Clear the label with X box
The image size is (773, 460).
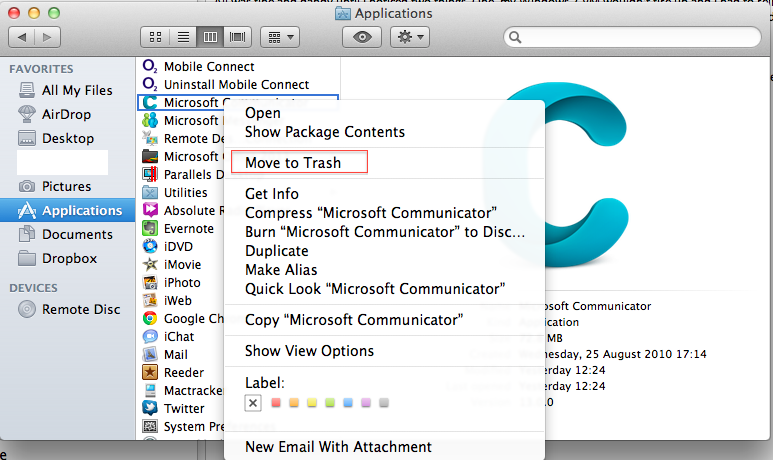[x=253, y=403]
